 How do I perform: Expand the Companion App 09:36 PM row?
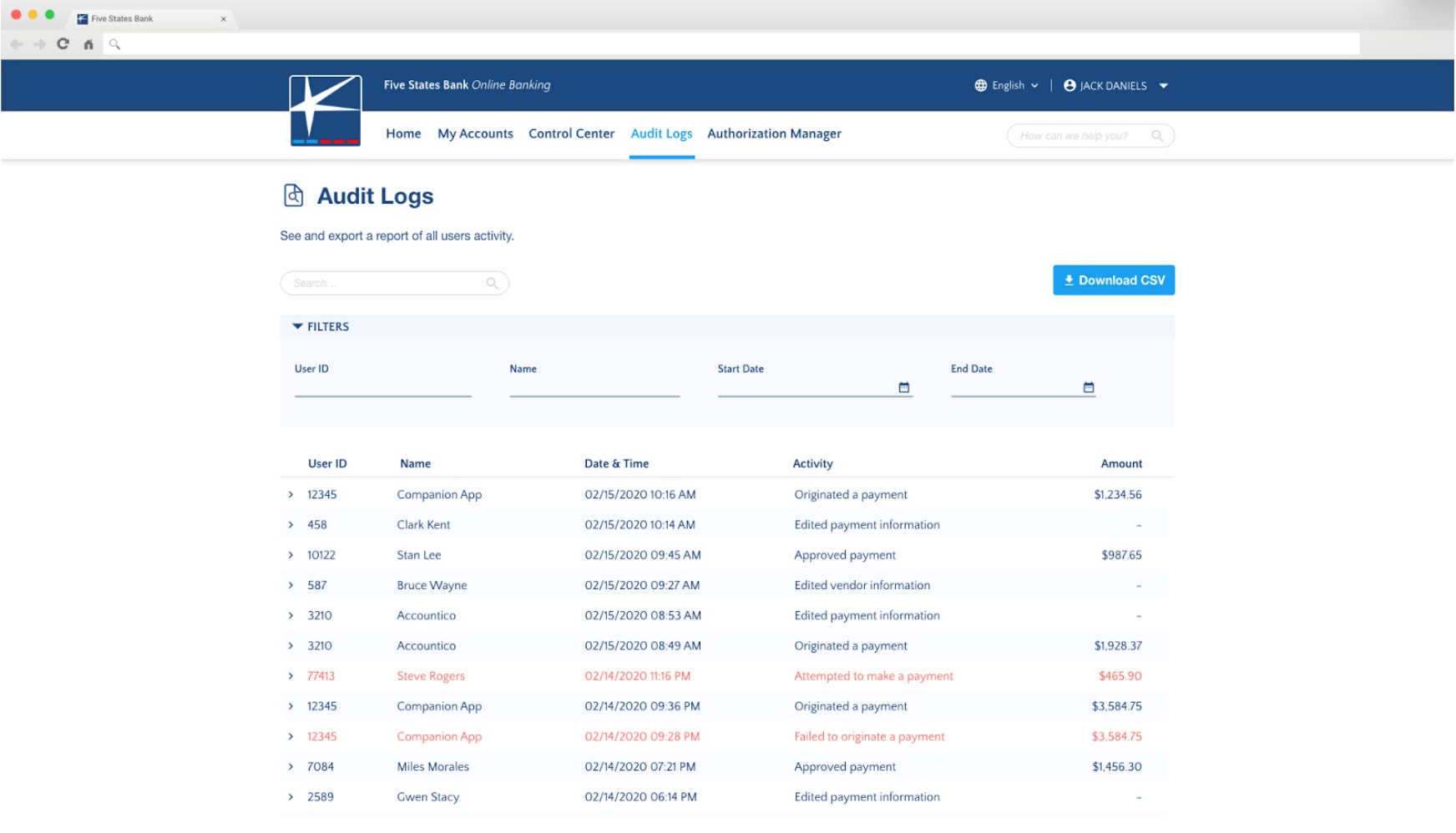point(291,706)
